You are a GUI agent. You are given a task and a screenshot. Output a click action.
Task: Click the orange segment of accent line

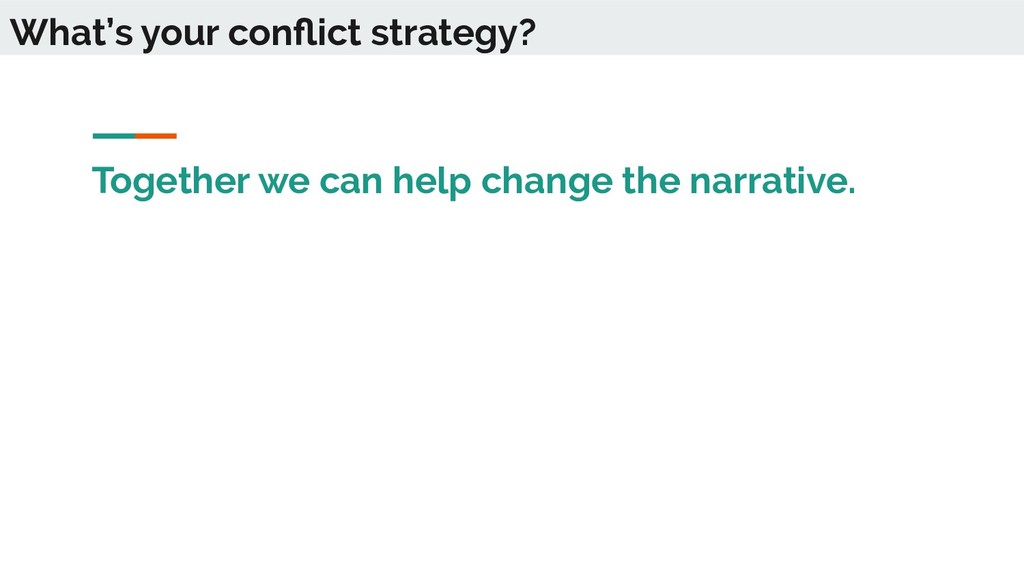156,136
